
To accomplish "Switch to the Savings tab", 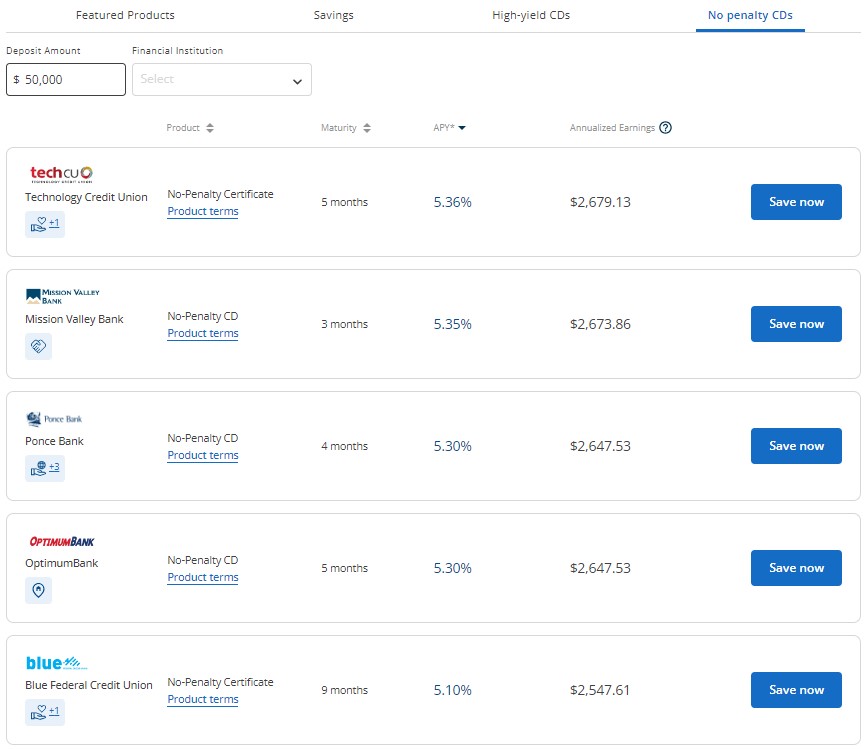I will coord(333,15).
